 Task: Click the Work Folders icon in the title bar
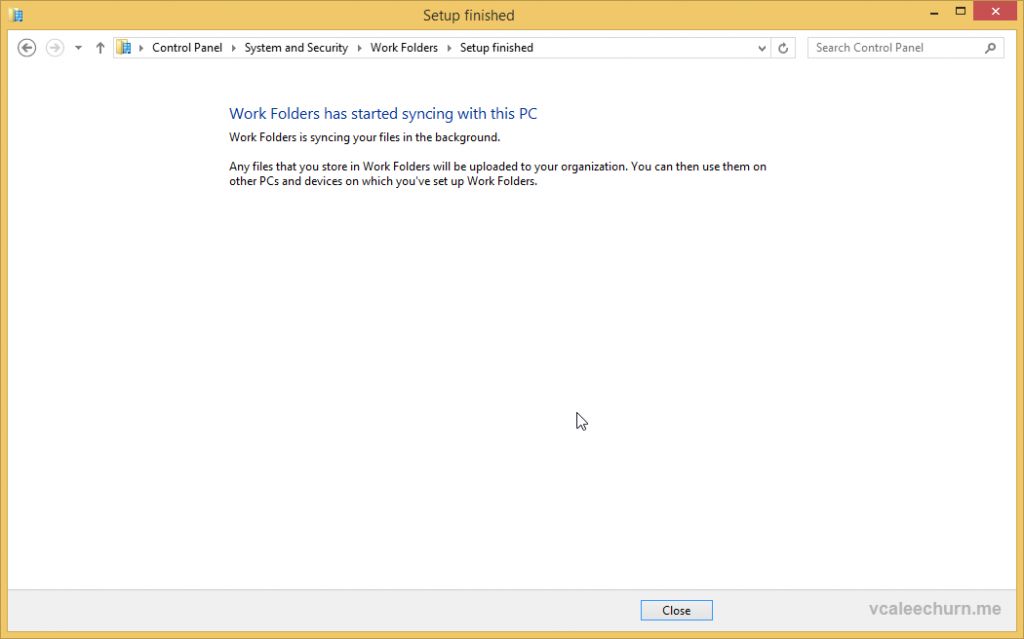tap(16, 14)
